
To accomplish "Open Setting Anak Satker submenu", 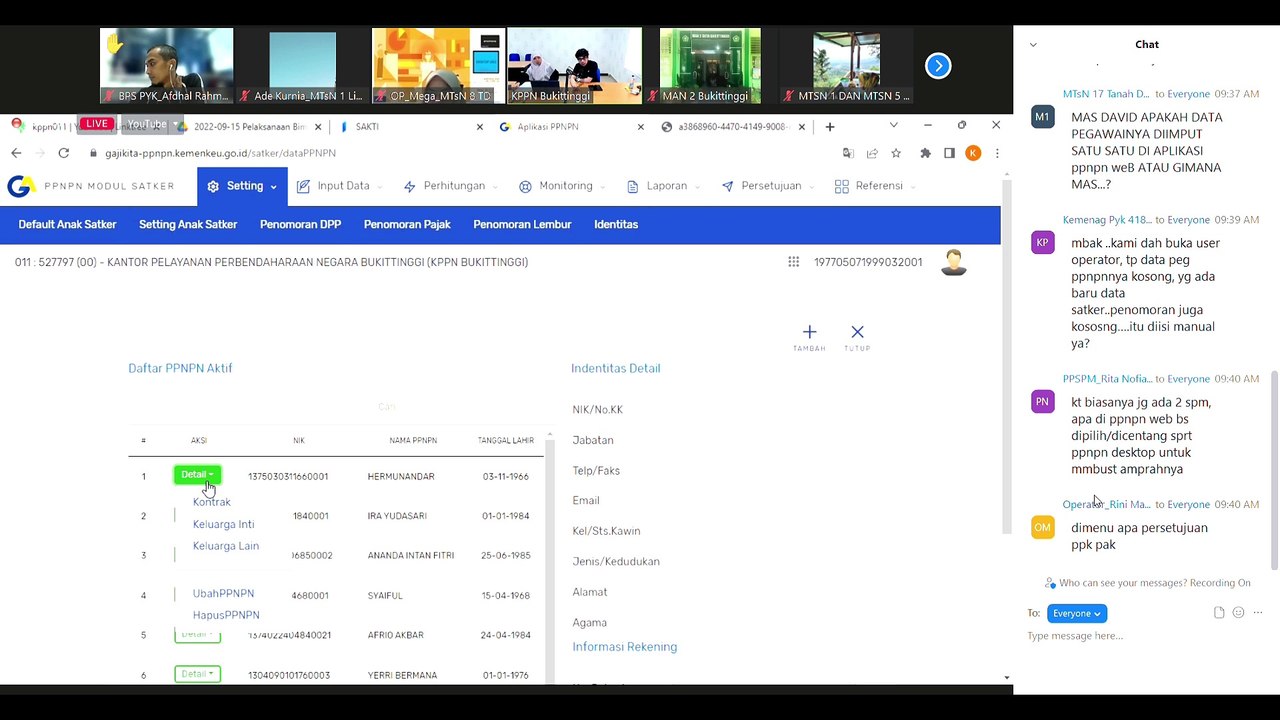I will pyautogui.click(x=188, y=224).
